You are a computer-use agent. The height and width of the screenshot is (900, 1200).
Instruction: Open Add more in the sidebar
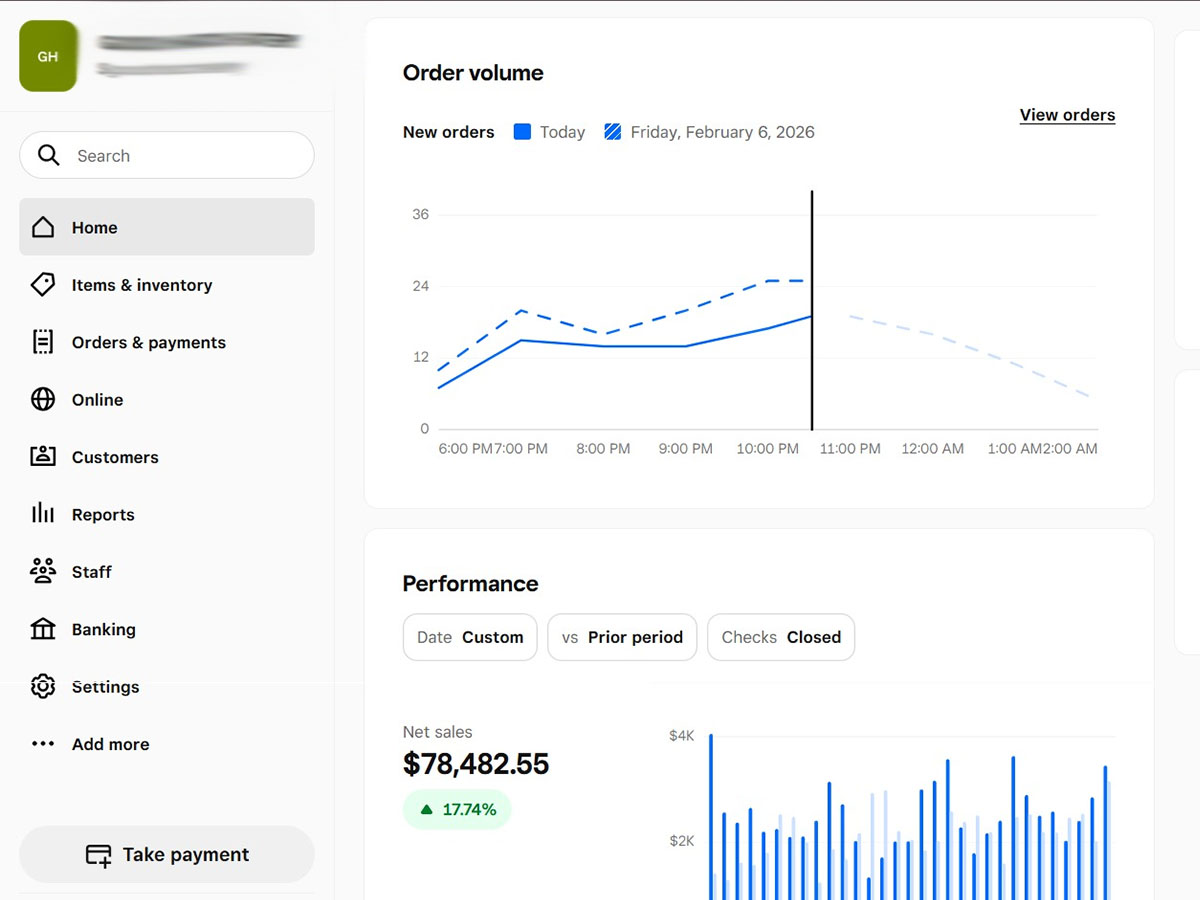point(110,744)
